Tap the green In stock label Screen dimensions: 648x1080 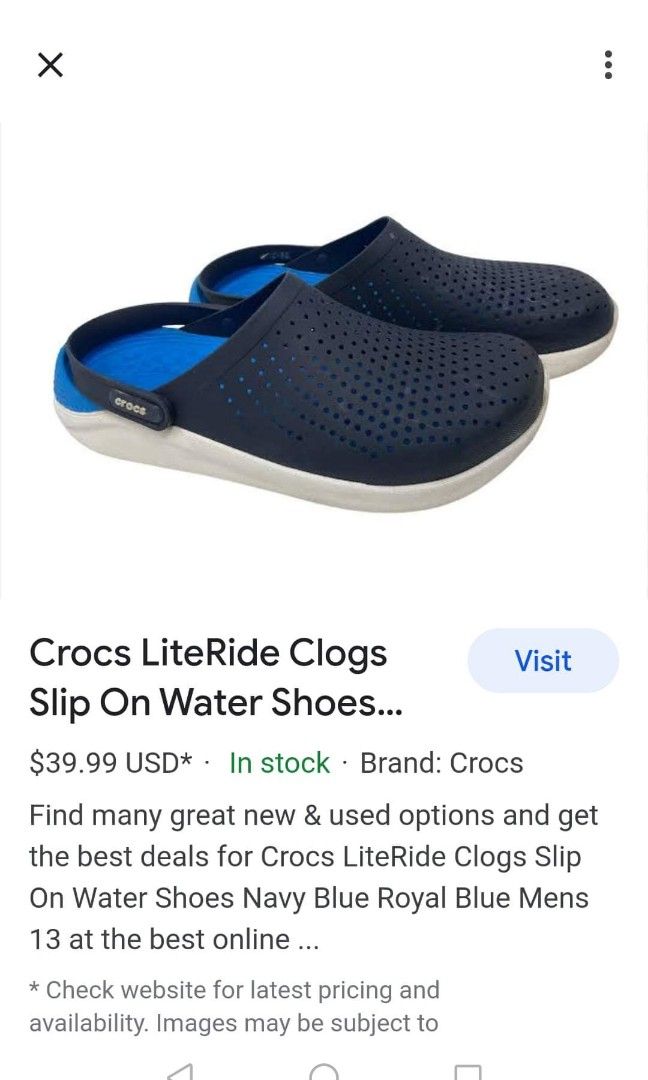(x=280, y=763)
